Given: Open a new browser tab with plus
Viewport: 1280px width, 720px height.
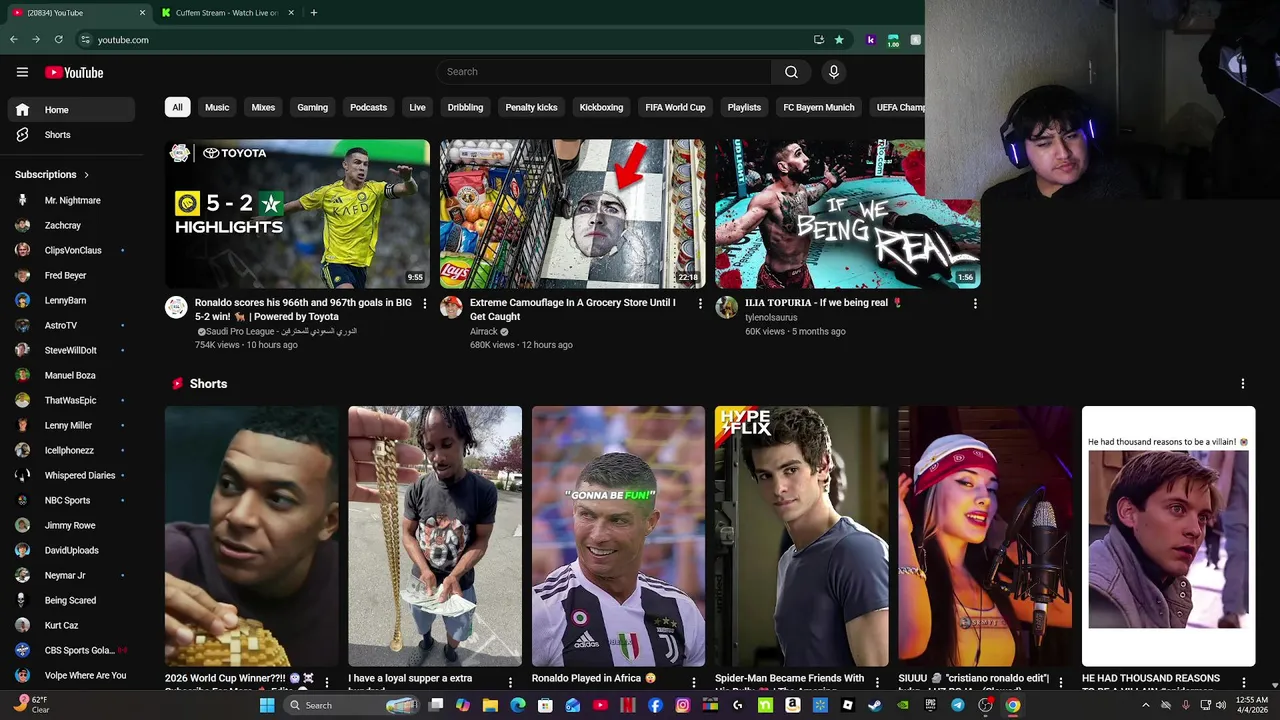Looking at the screenshot, I should (313, 13).
